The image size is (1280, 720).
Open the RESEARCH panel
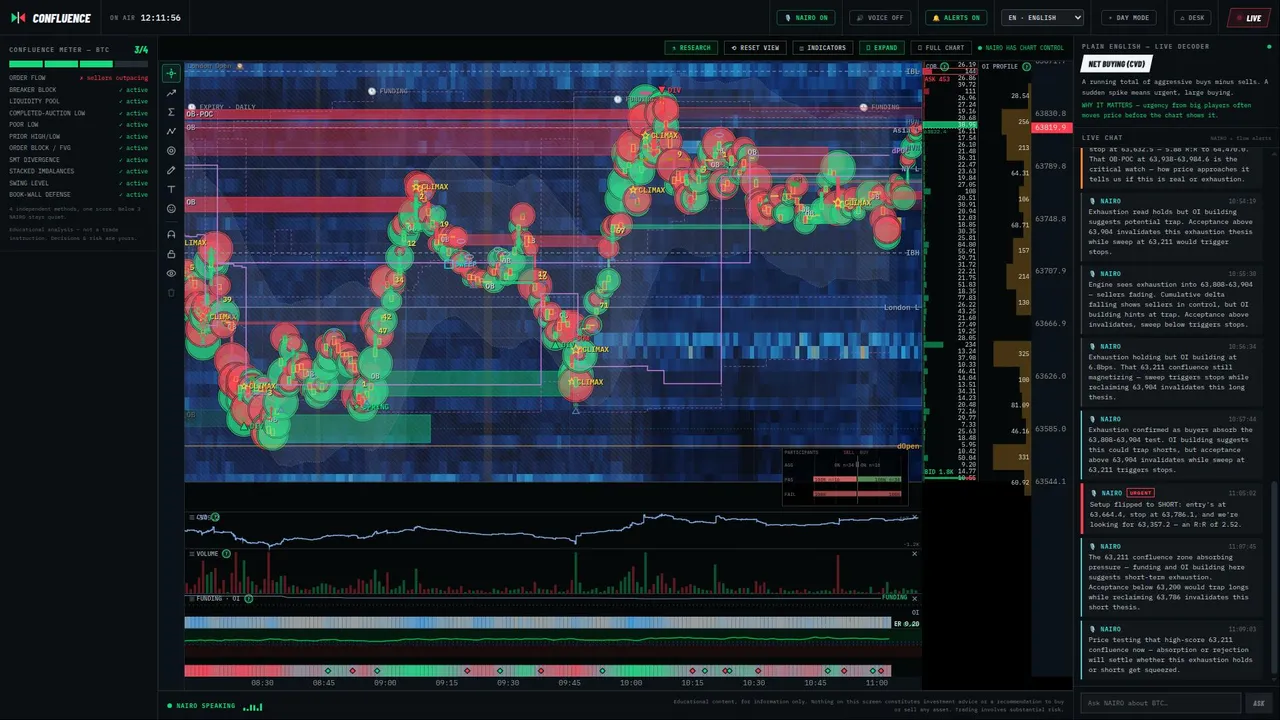(691, 48)
